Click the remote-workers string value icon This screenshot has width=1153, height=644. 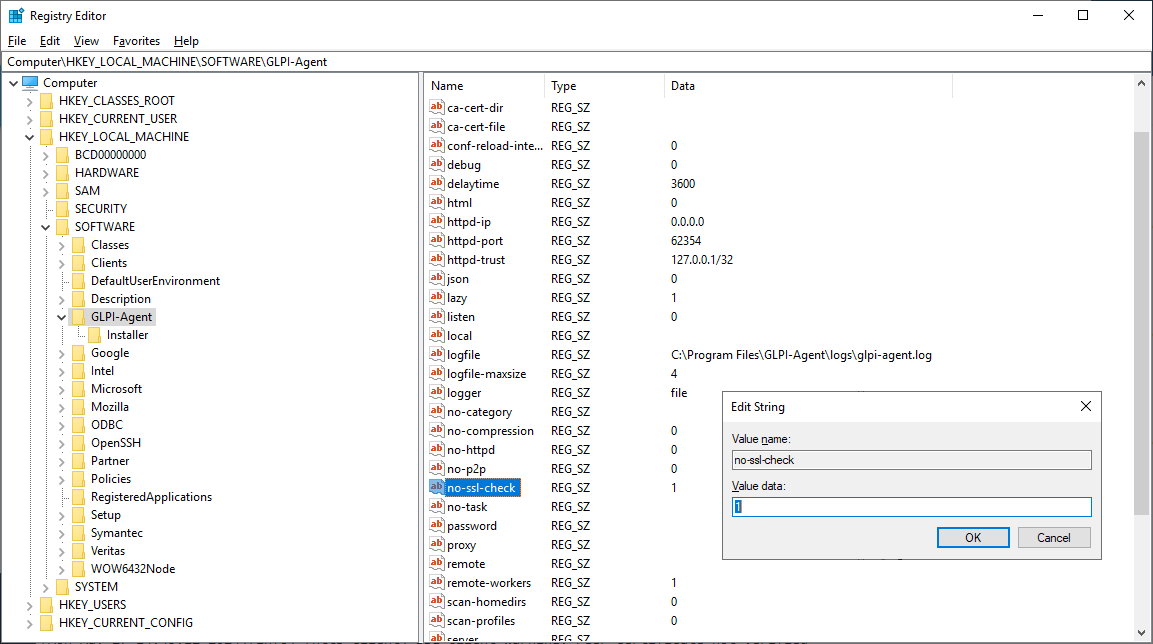point(437,583)
